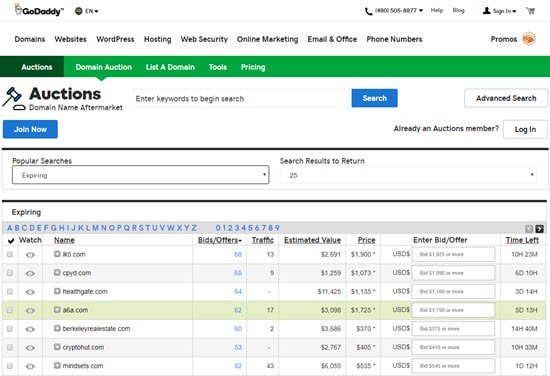Toggle the watch eye for berkeleyrealestate.com
The image size is (550, 376).
[30, 329]
